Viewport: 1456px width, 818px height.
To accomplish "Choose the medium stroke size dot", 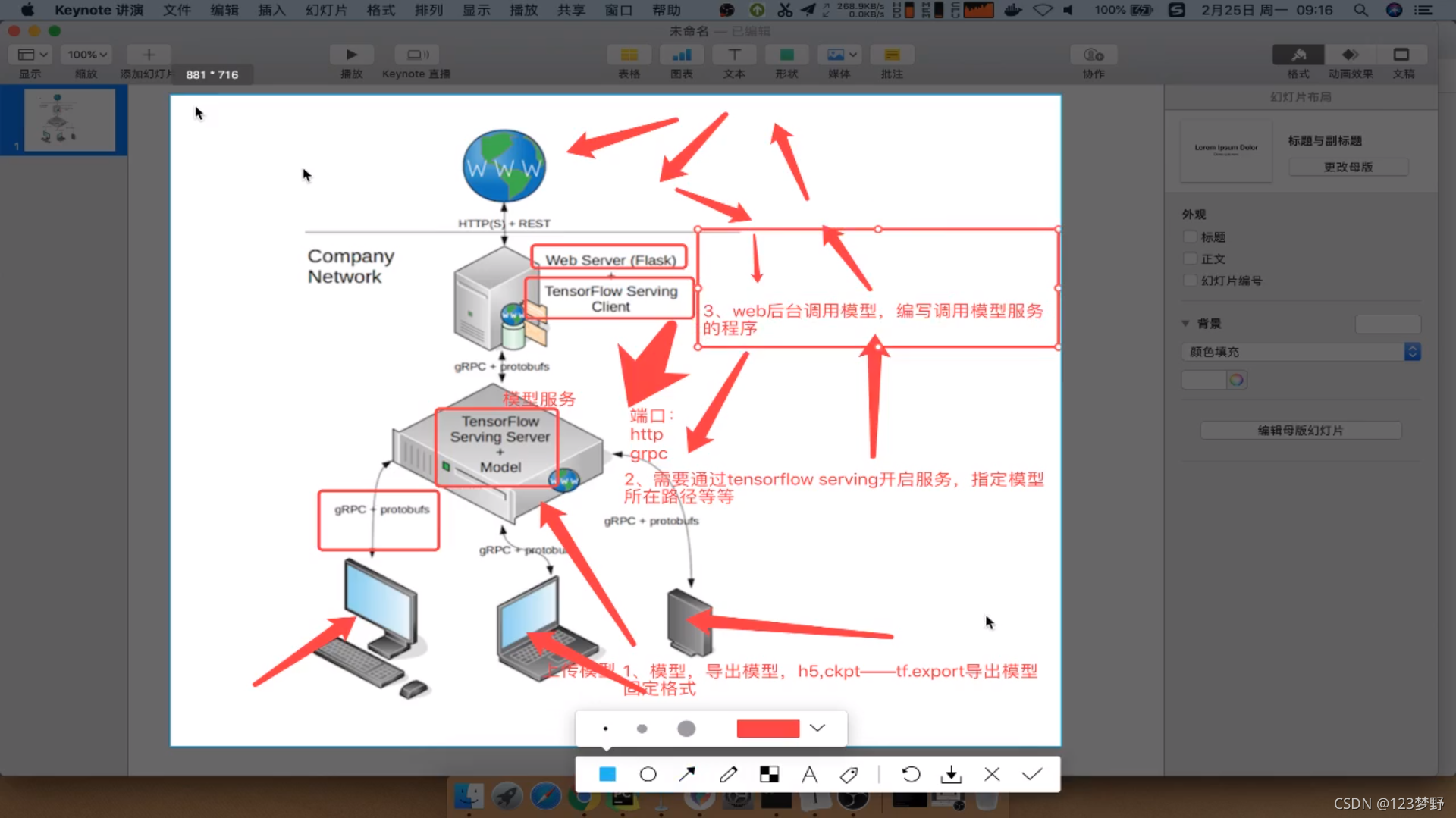I will tap(642, 729).
